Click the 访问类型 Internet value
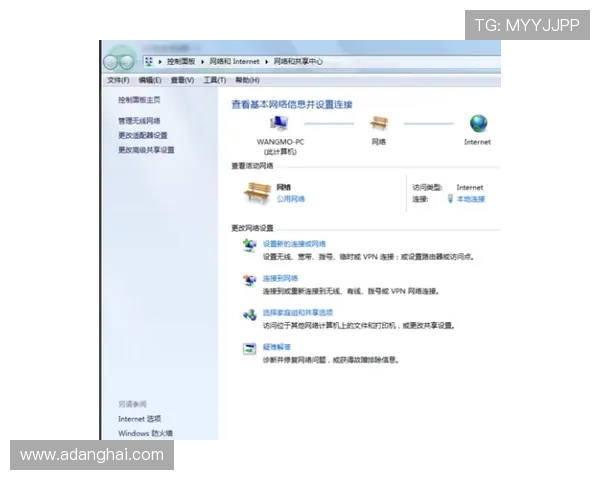The image size is (600, 480). coord(470,188)
